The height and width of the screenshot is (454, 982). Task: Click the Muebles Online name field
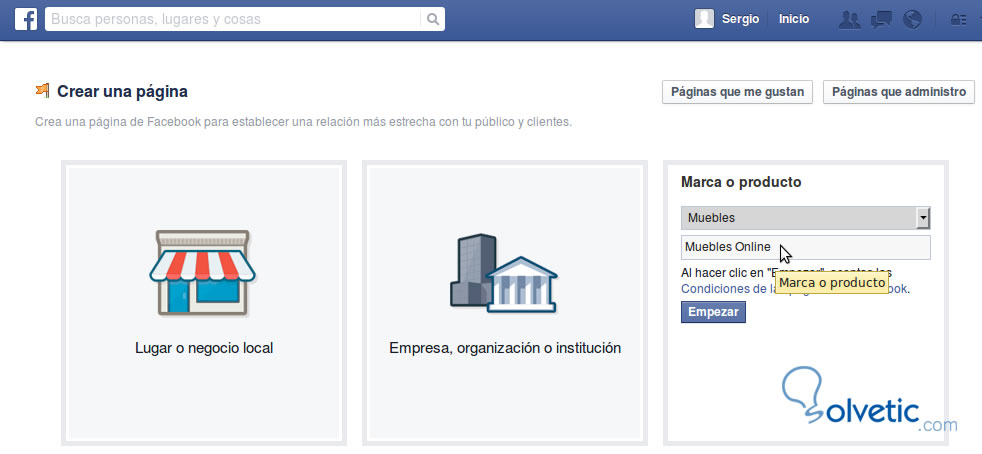(805, 247)
